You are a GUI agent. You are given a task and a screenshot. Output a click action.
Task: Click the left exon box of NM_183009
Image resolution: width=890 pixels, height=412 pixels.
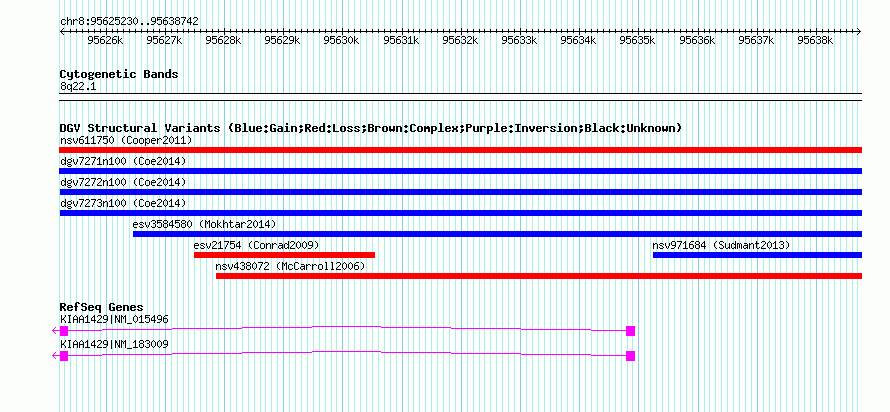pyautogui.click(x=64, y=356)
